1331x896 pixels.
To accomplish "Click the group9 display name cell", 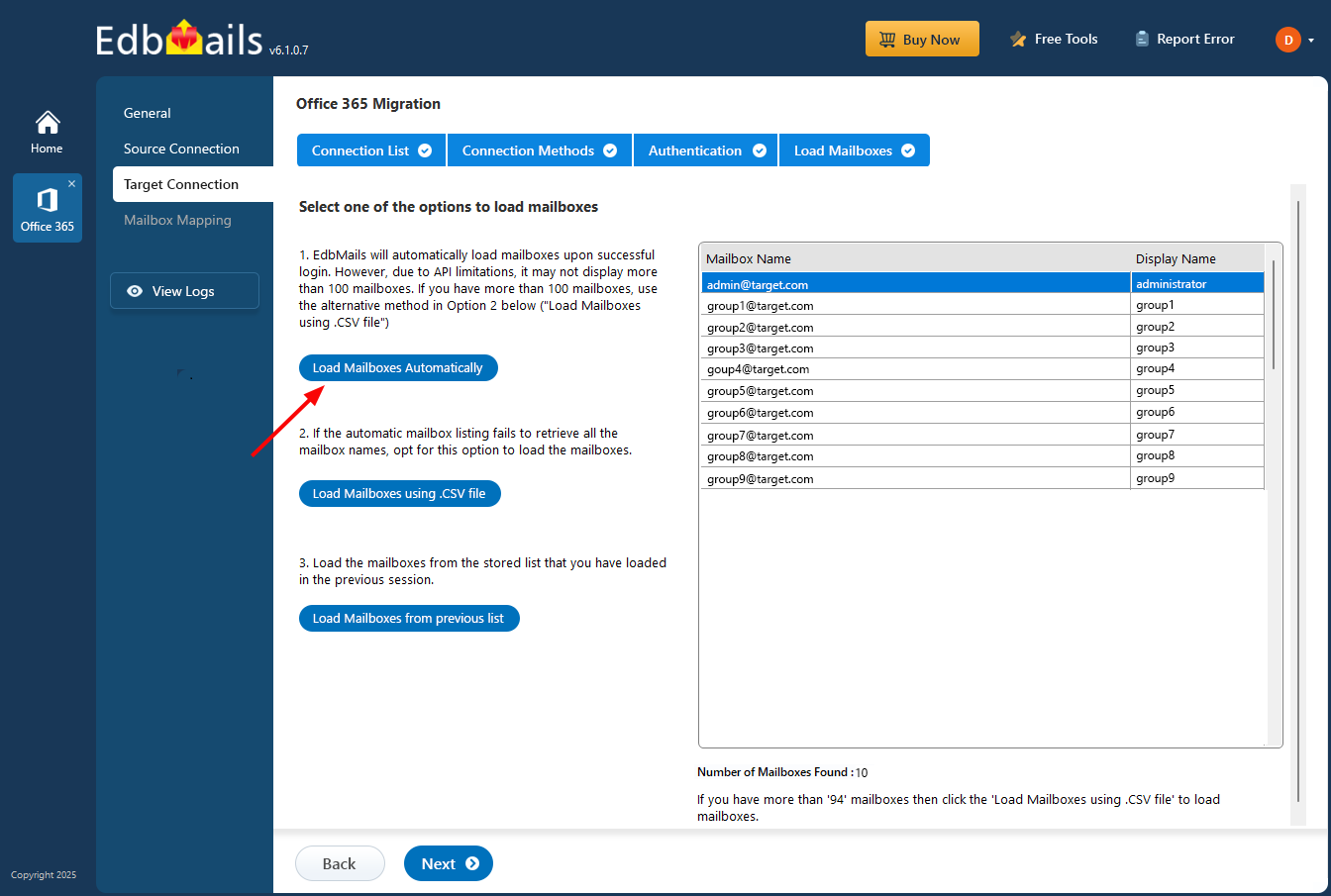I will pos(1197,478).
